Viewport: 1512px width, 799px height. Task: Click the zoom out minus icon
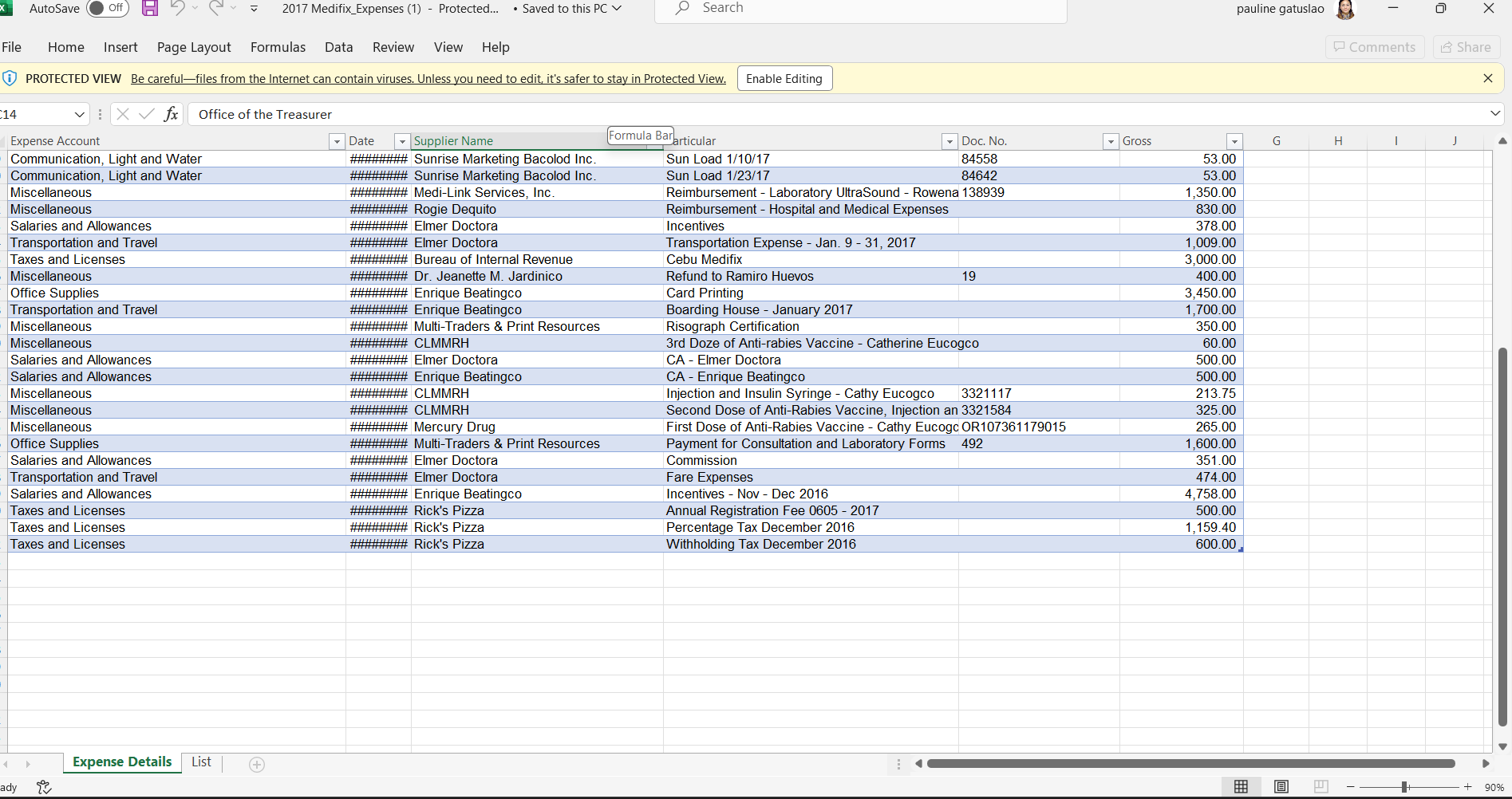[x=1350, y=787]
